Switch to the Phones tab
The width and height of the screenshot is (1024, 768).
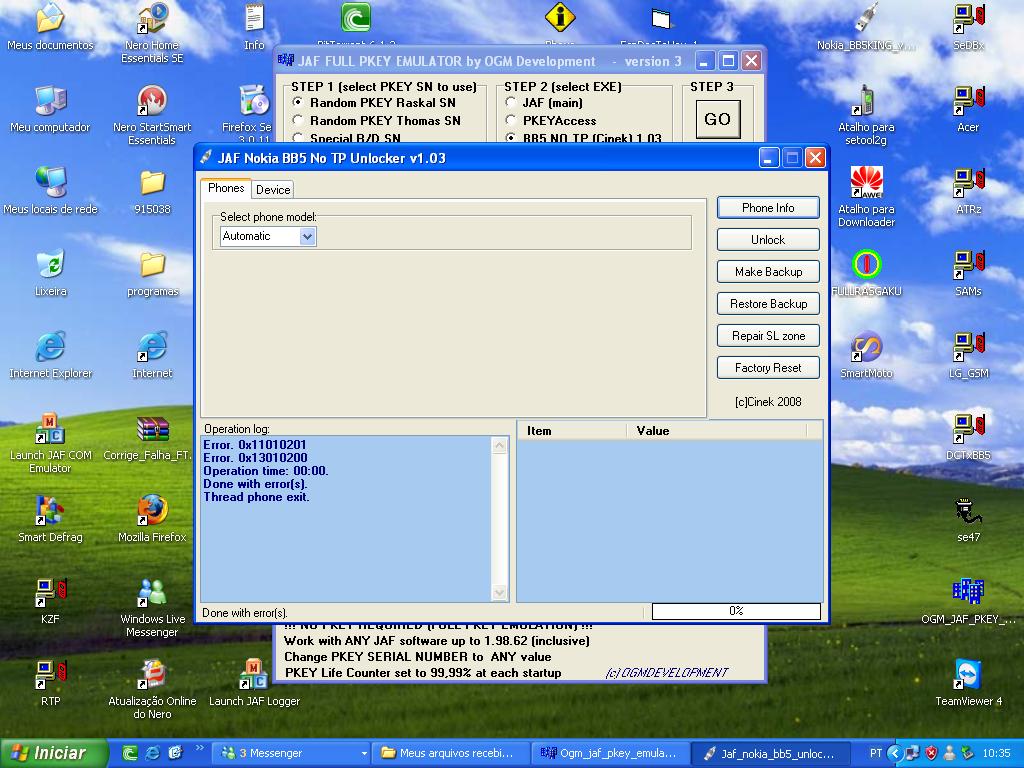226,188
